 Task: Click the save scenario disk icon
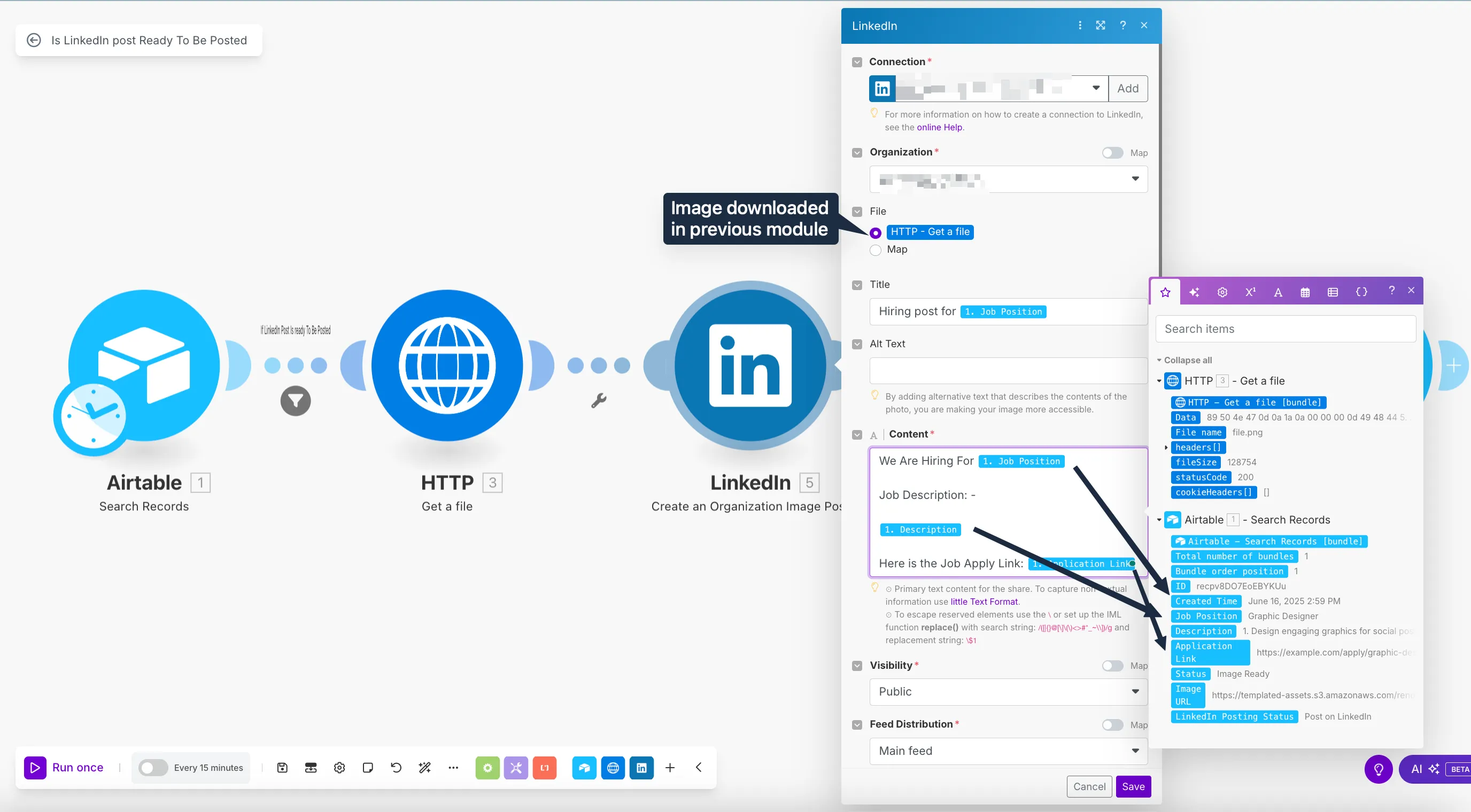(282, 768)
